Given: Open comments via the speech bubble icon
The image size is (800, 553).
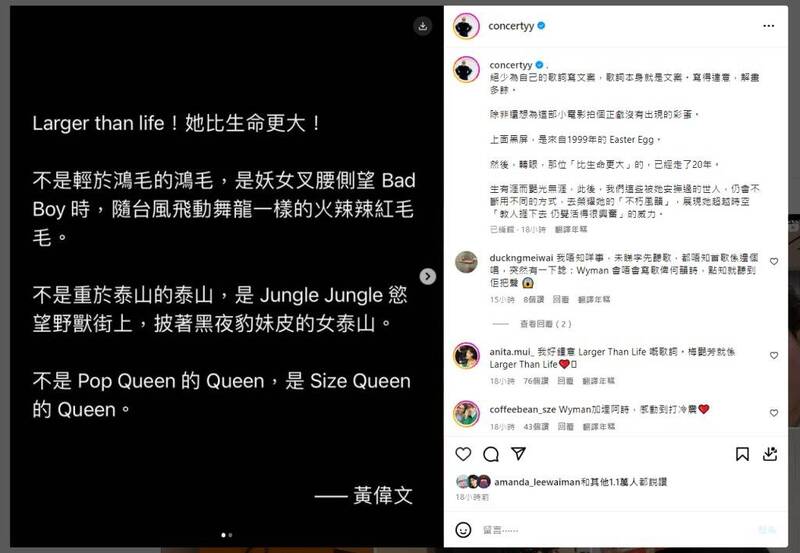Looking at the screenshot, I should pyautogui.click(x=491, y=454).
